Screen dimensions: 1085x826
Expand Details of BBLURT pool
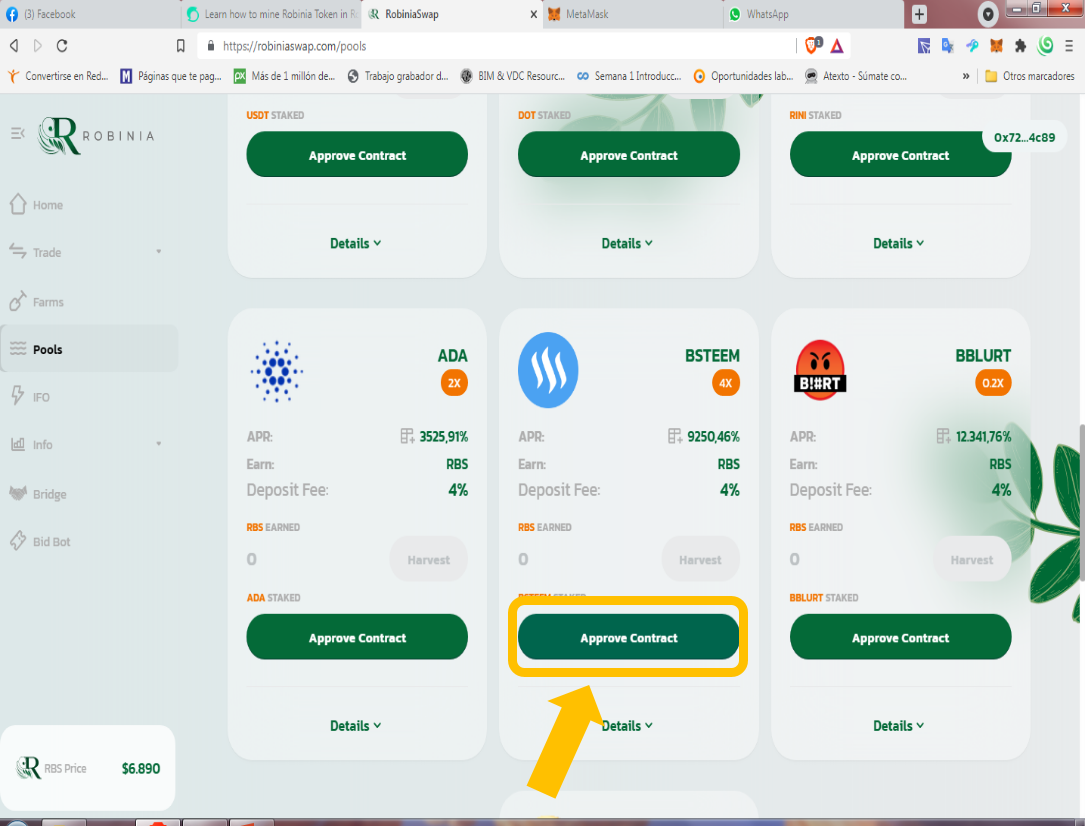(x=899, y=726)
